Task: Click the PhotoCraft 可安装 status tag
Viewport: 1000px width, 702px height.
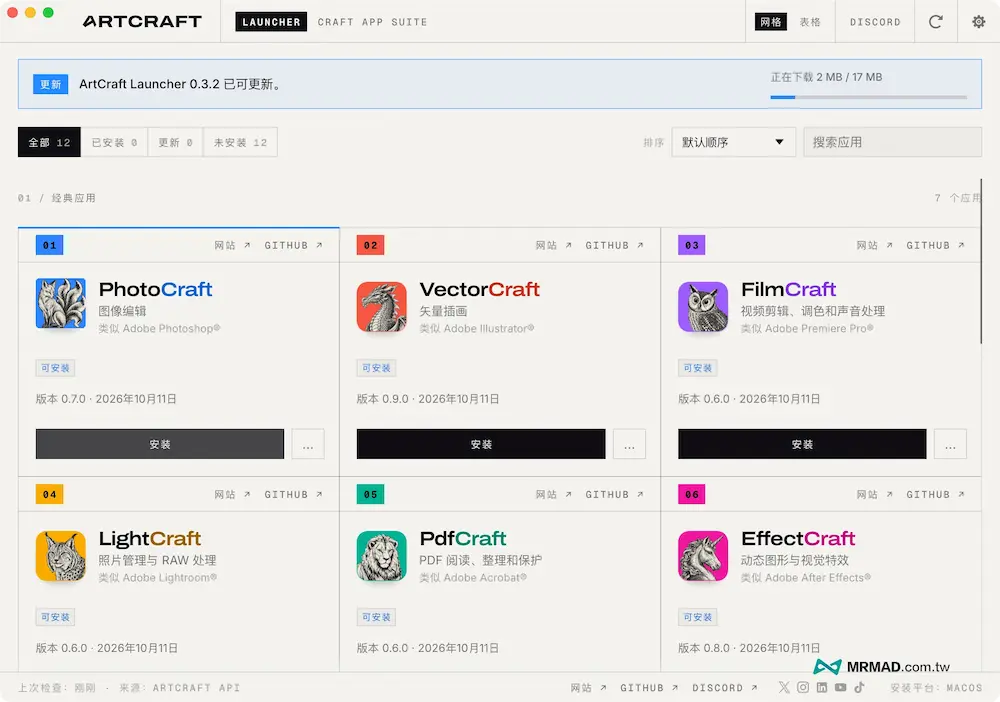Action: tap(55, 368)
